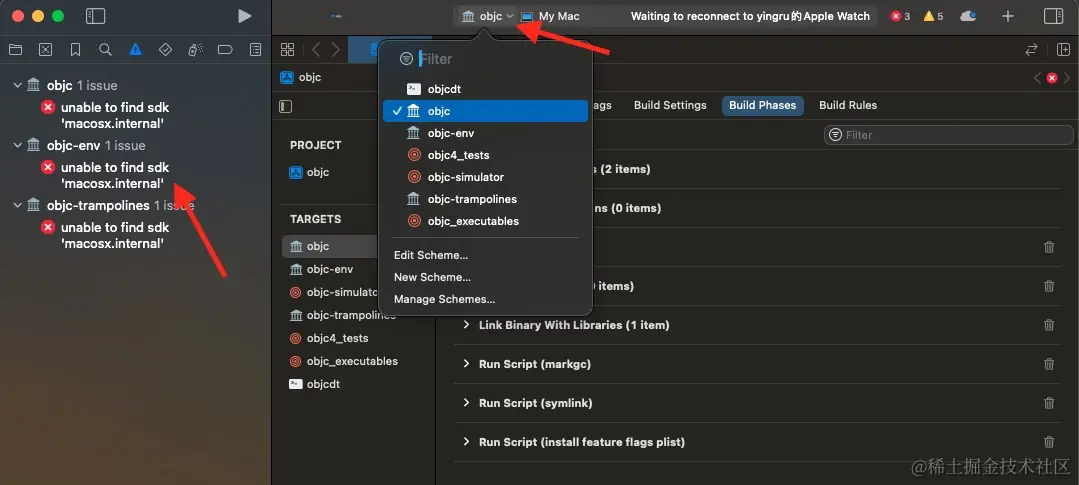Viewport: 1079px width, 485px height.
Task: Select the sdk error under objc
Action: point(105,116)
